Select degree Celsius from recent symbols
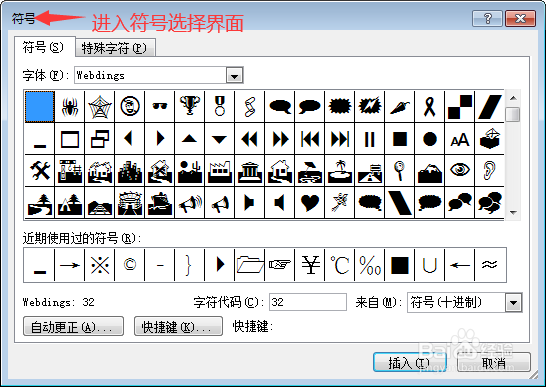 pos(340,265)
